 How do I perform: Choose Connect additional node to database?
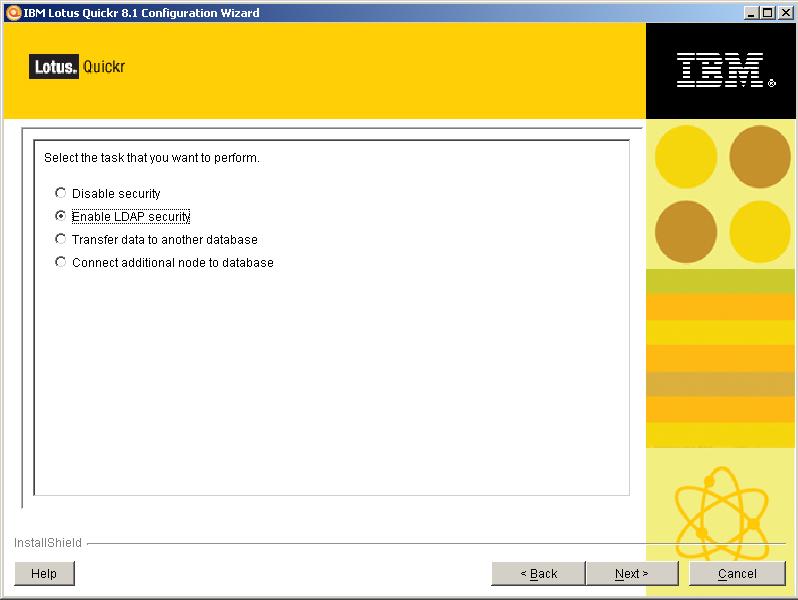[61, 262]
